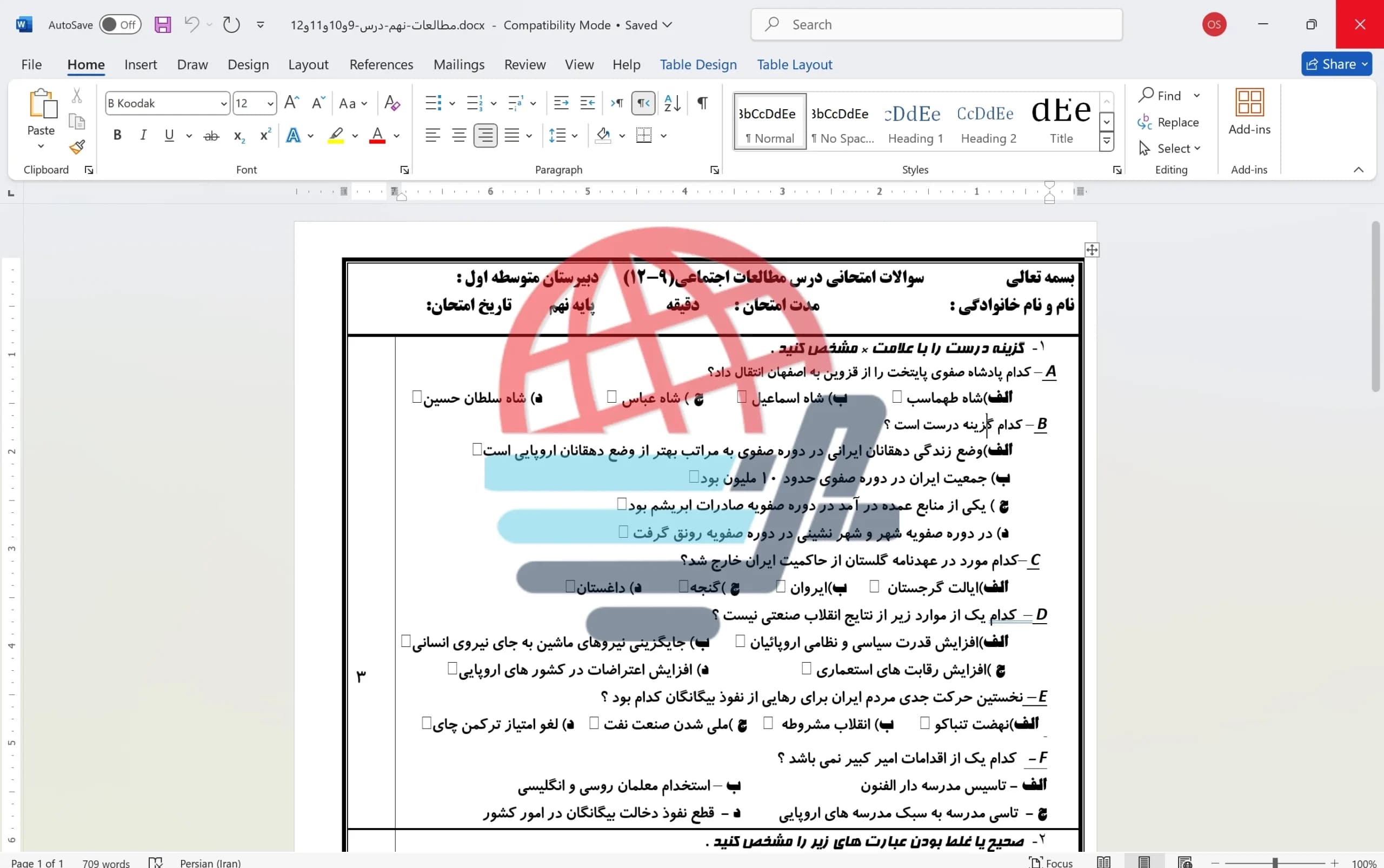Undo the last action
This screenshot has height=868, width=1384.
192,24
